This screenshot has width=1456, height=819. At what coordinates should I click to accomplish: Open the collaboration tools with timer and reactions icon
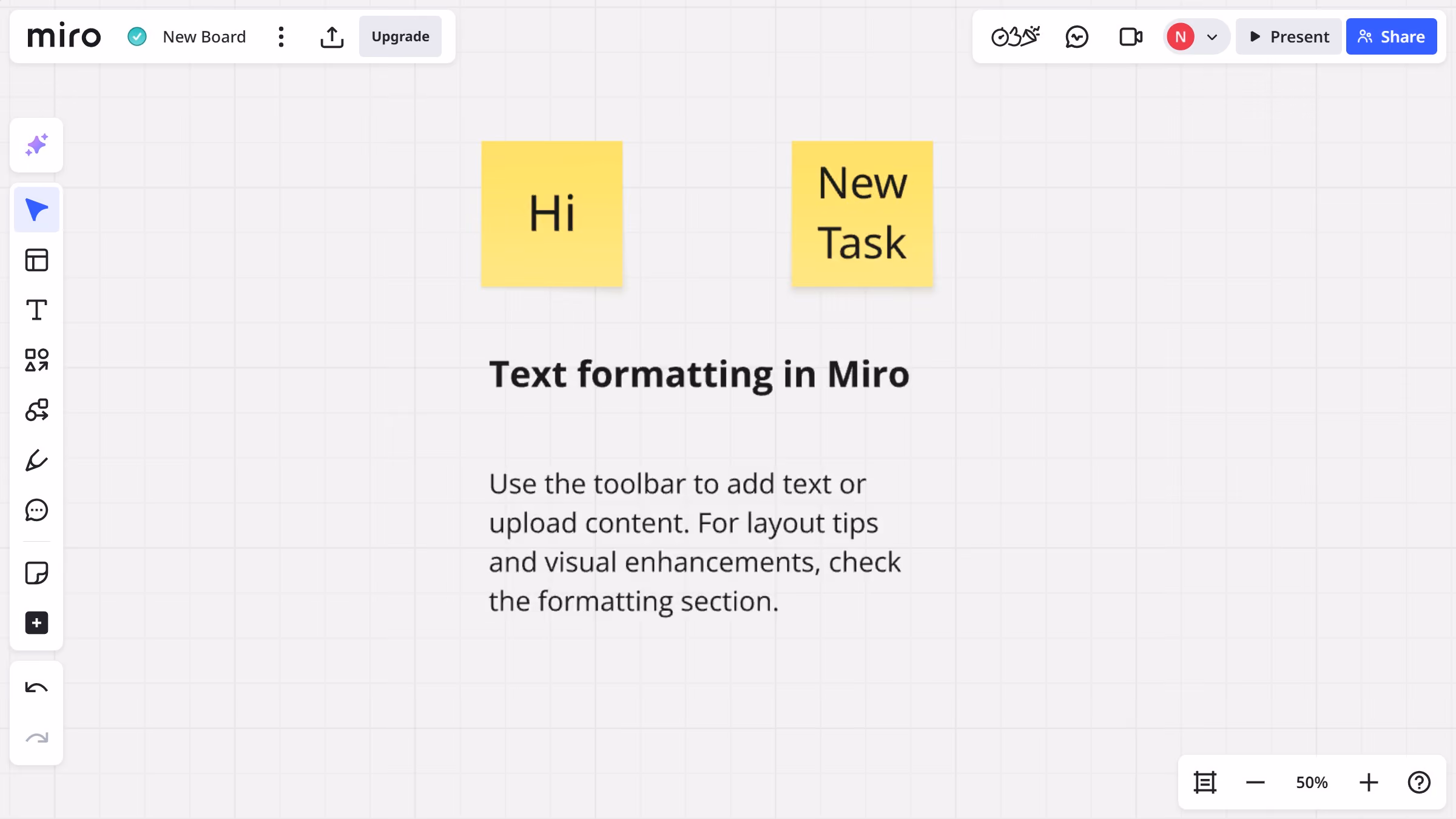(1016, 37)
